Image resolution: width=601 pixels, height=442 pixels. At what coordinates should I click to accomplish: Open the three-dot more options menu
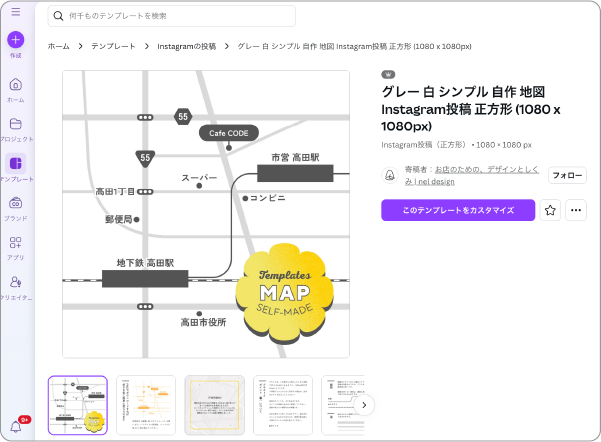coord(576,210)
